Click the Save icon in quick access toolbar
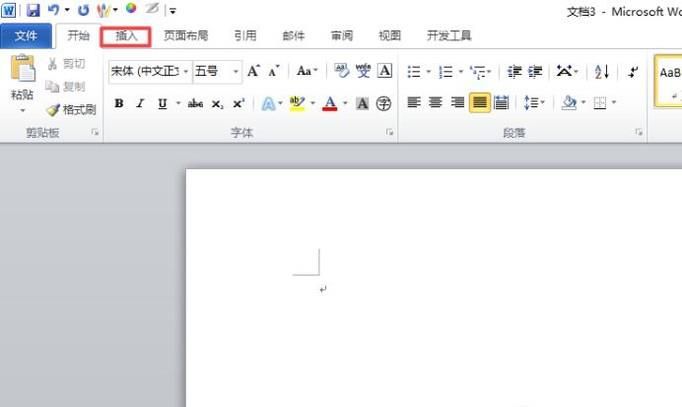The height and width of the screenshot is (407, 682). 33,10
